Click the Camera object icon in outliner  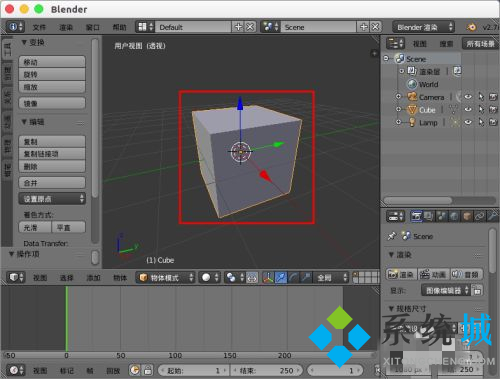(x=412, y=97)
